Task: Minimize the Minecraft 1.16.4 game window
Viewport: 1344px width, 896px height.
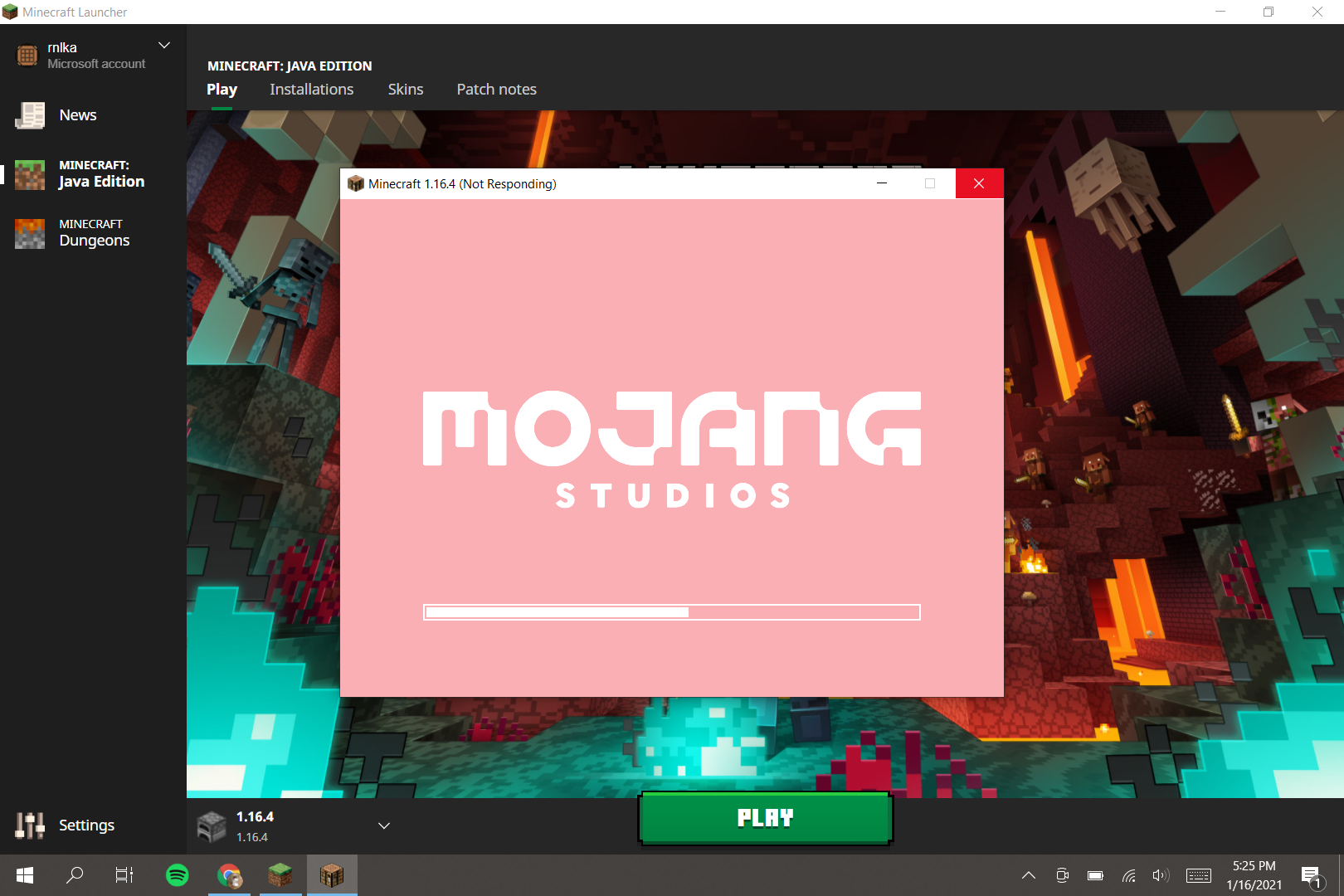Action: tap(882, 183)
